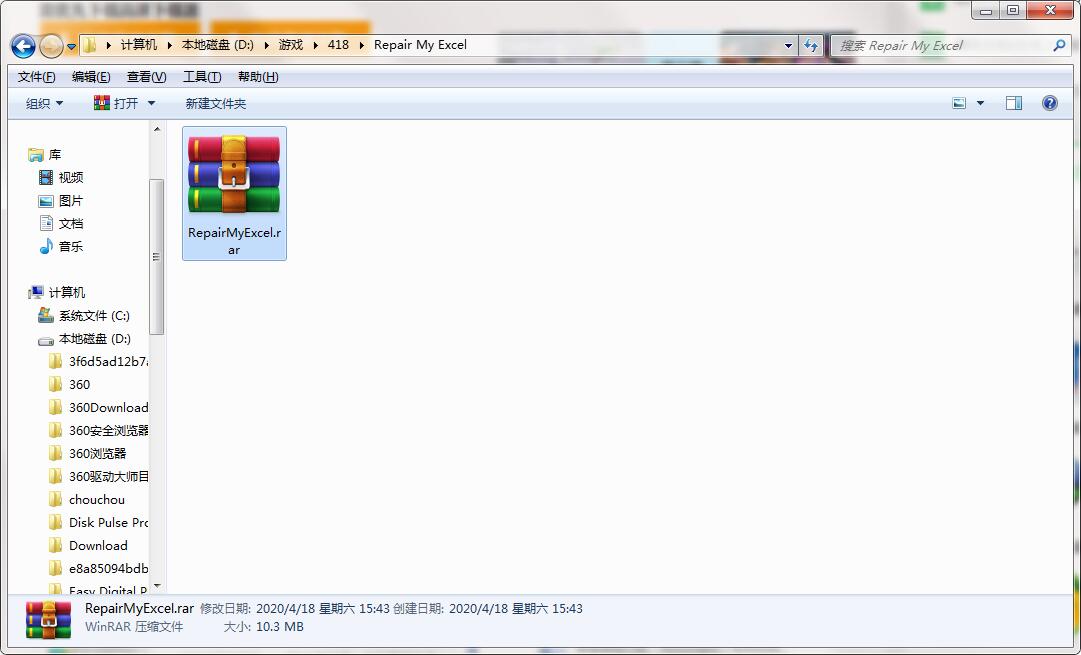Click Repair My Excel breadcrumb segment
The image size is (1081, 655).
[x=420, y=45]
